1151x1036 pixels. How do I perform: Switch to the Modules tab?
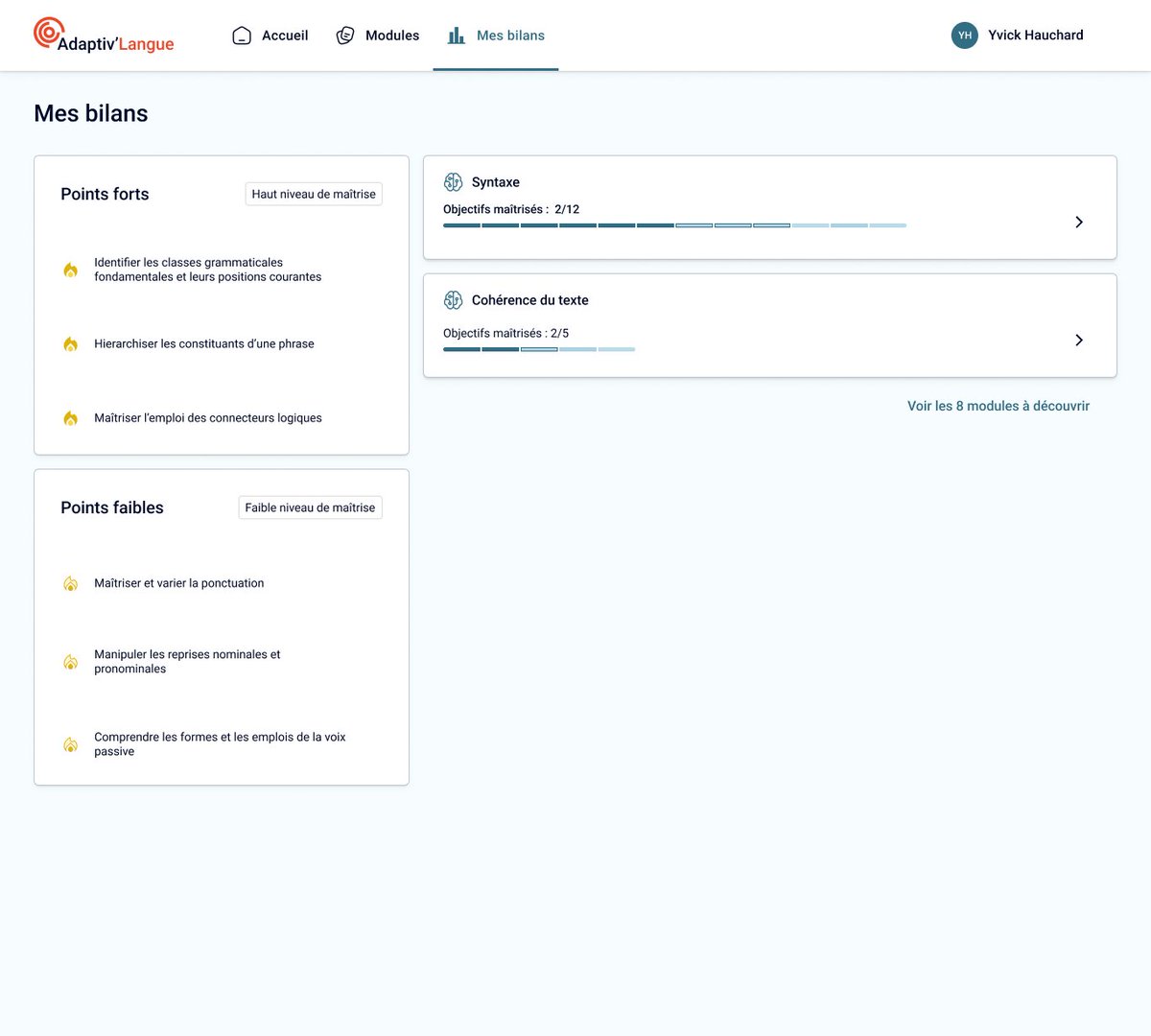[x=378, y=35]
